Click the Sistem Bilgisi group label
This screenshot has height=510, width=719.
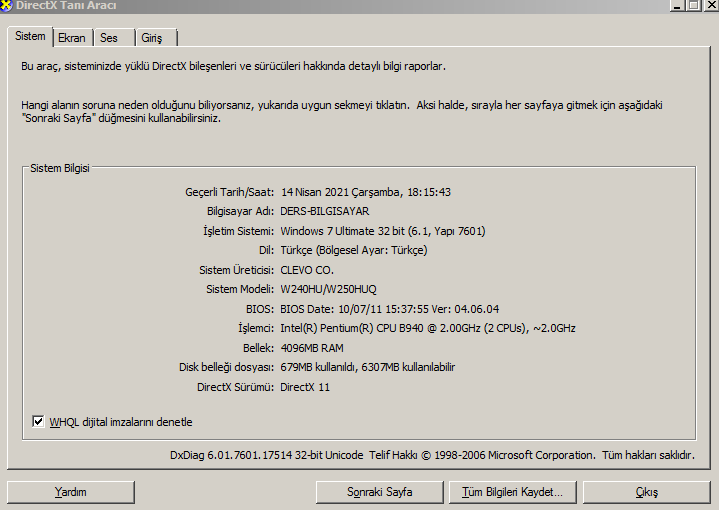click(60, 168)
